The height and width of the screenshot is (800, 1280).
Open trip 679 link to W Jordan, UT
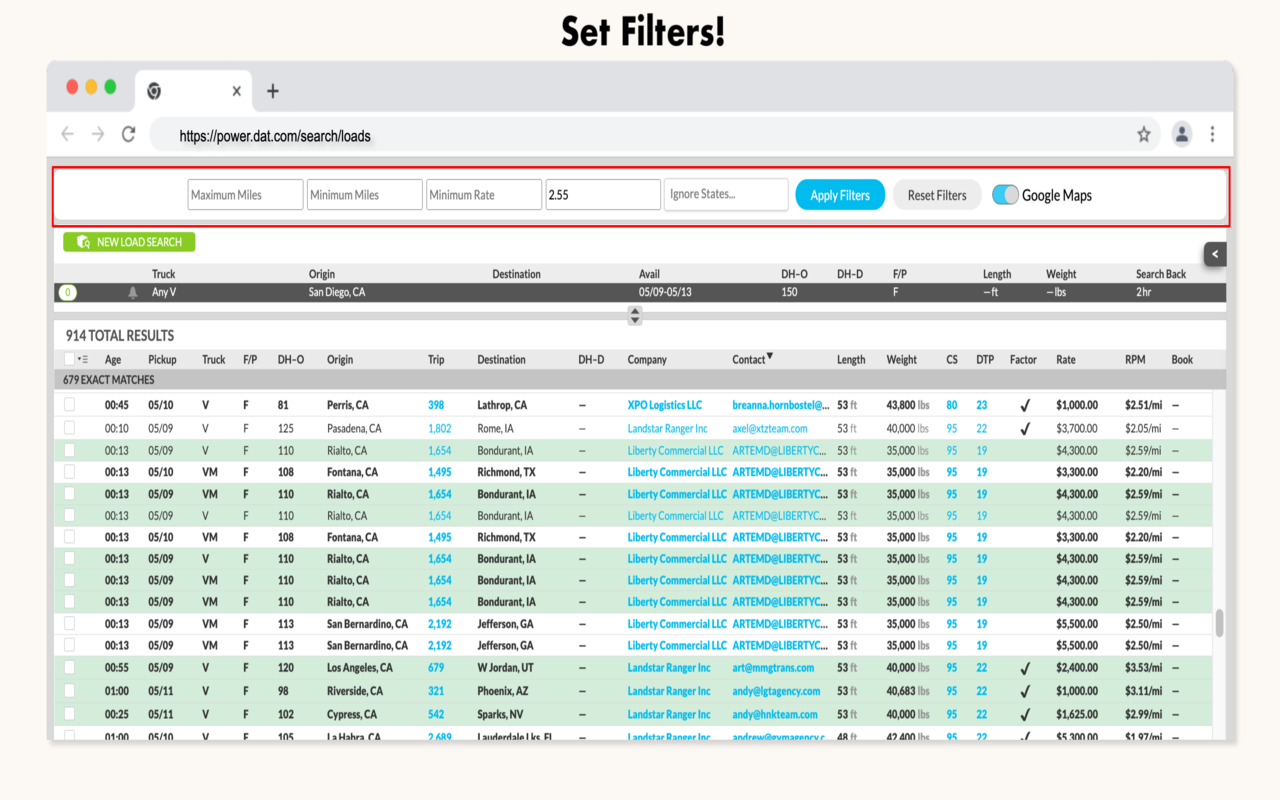coord(436,667)
